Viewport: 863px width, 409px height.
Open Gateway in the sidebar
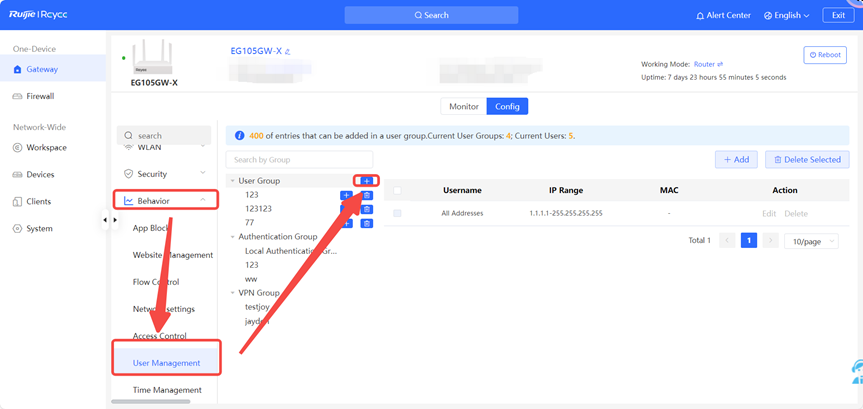tap(53, 69)
